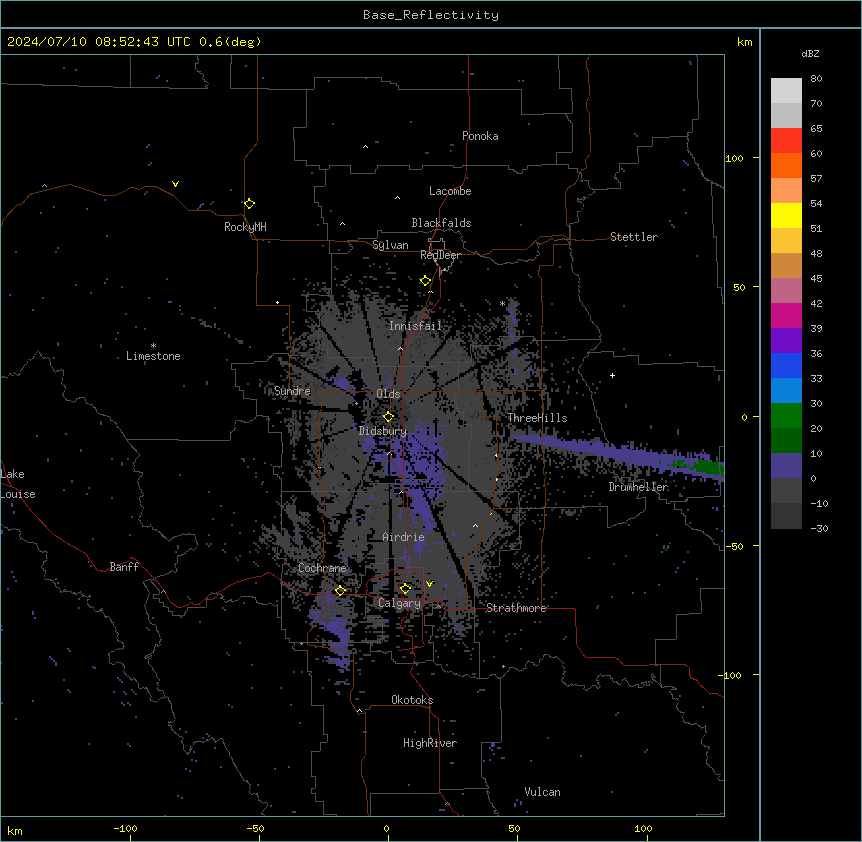Choose the tan 45–48 dBZ swatch

pyautogui.click(x=786, y=265)
